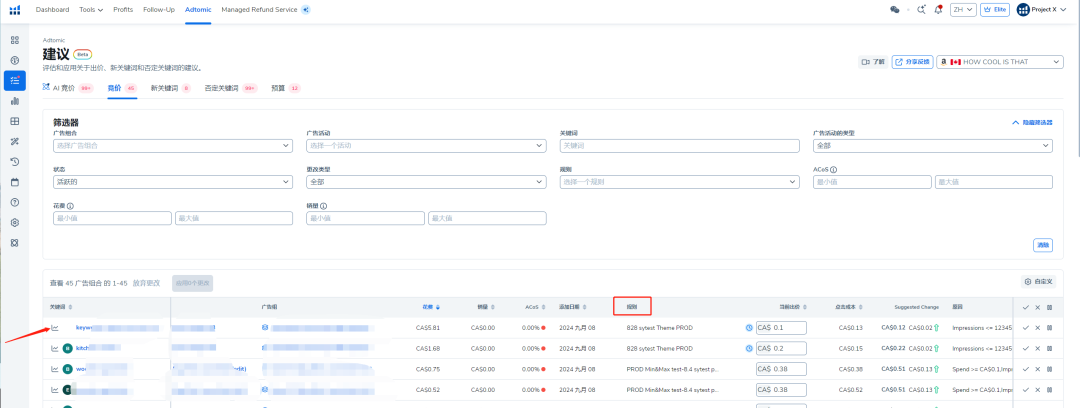Select the highlighted suggestions list sidebar icon
The width and height of the screenshot is (1080, 408).
(14, 81)
